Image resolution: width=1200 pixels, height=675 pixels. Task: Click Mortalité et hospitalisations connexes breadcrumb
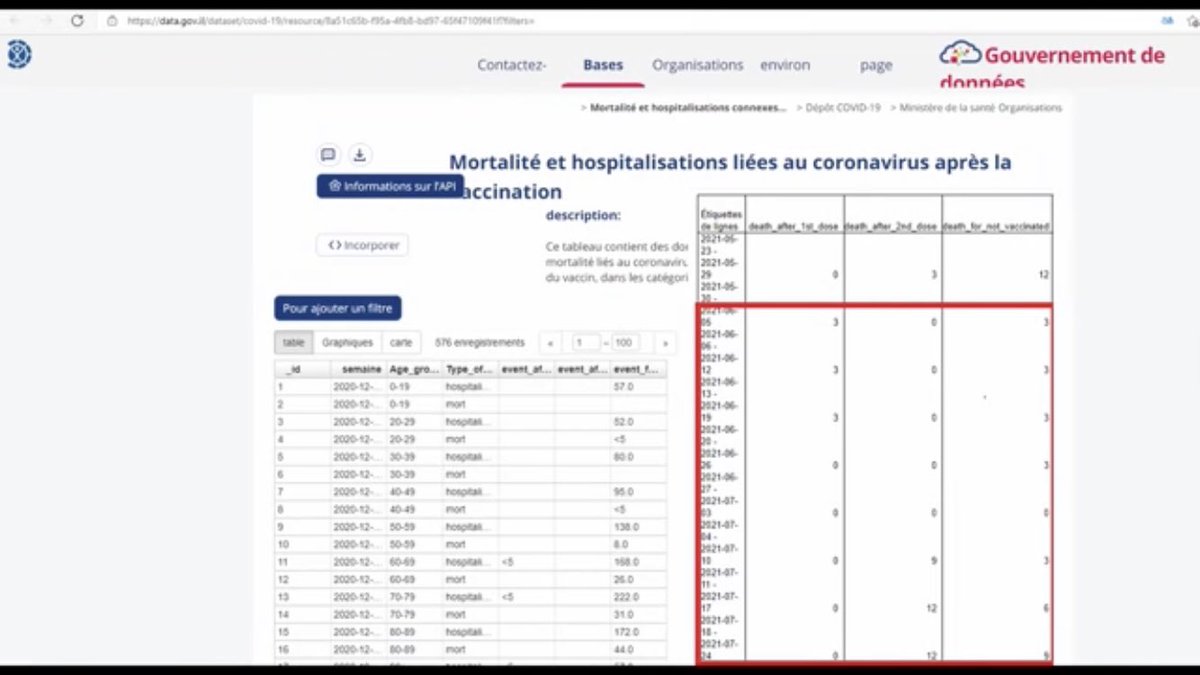click(x=688, y=108)
